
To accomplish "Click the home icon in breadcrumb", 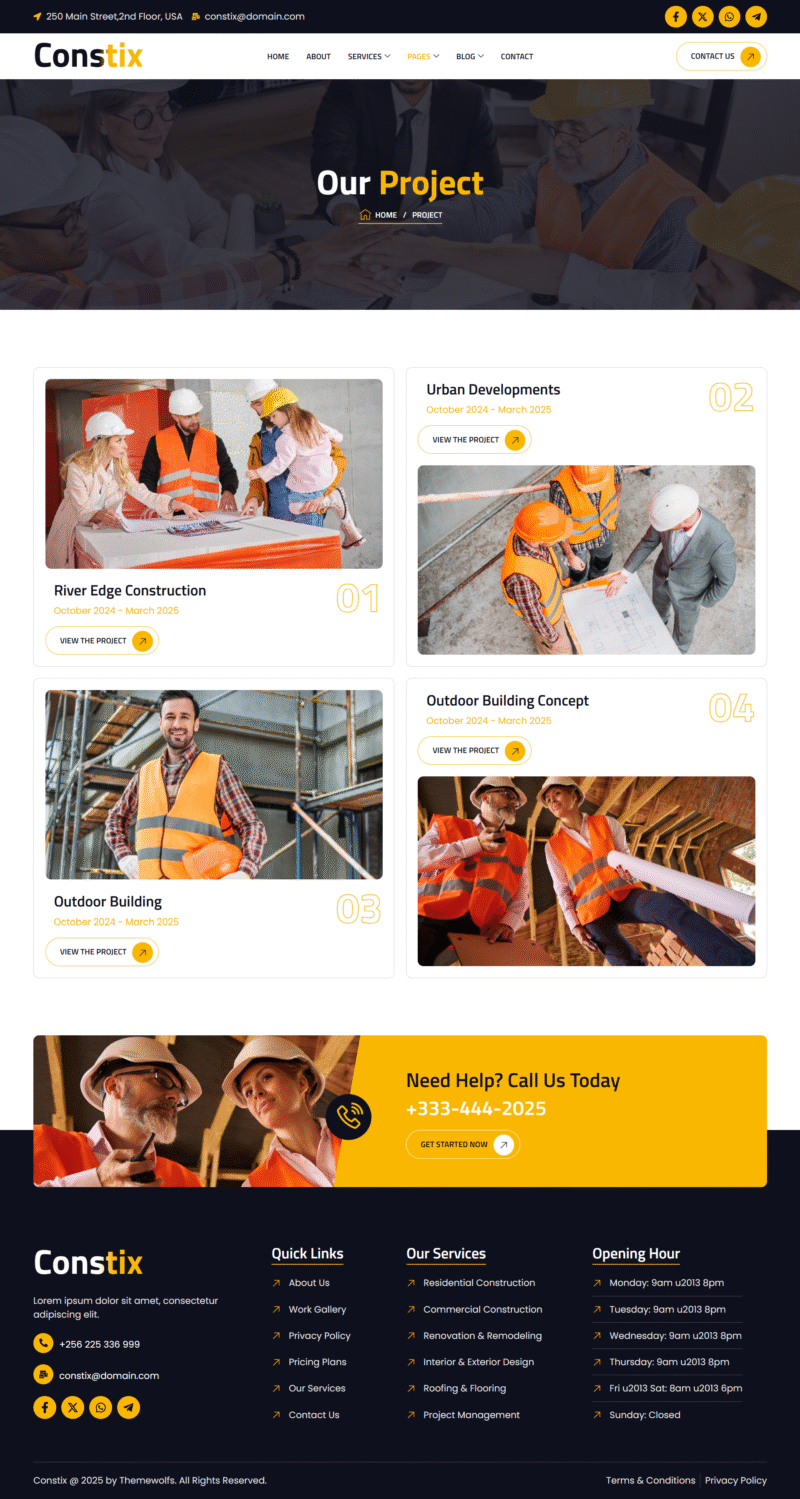I will pyautogui.click(x=365, y=215).
